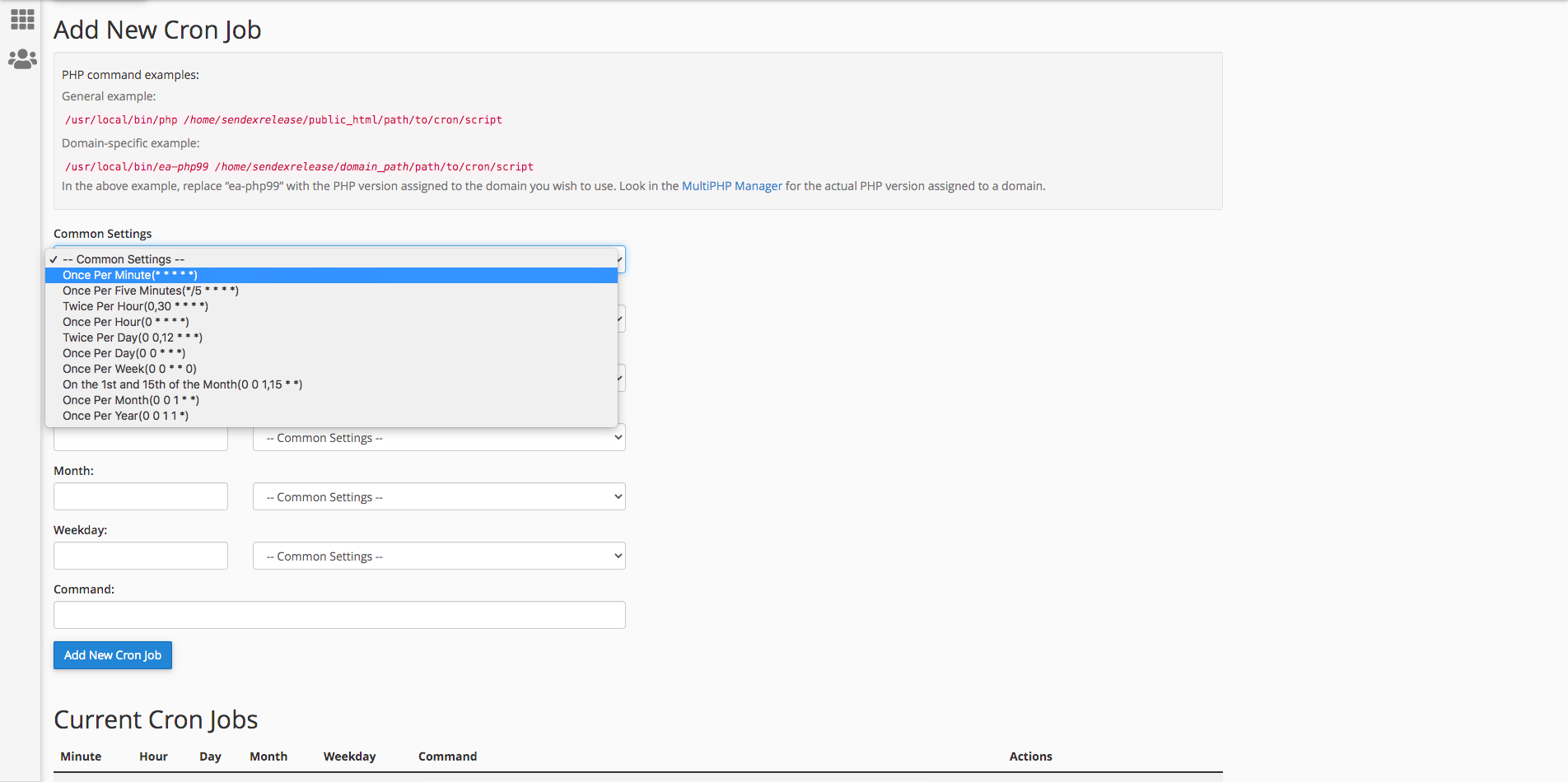This screenshot has width=1568, height=782.
Task: Select 'Once Per Year' option
Action: tap(125, 416)
